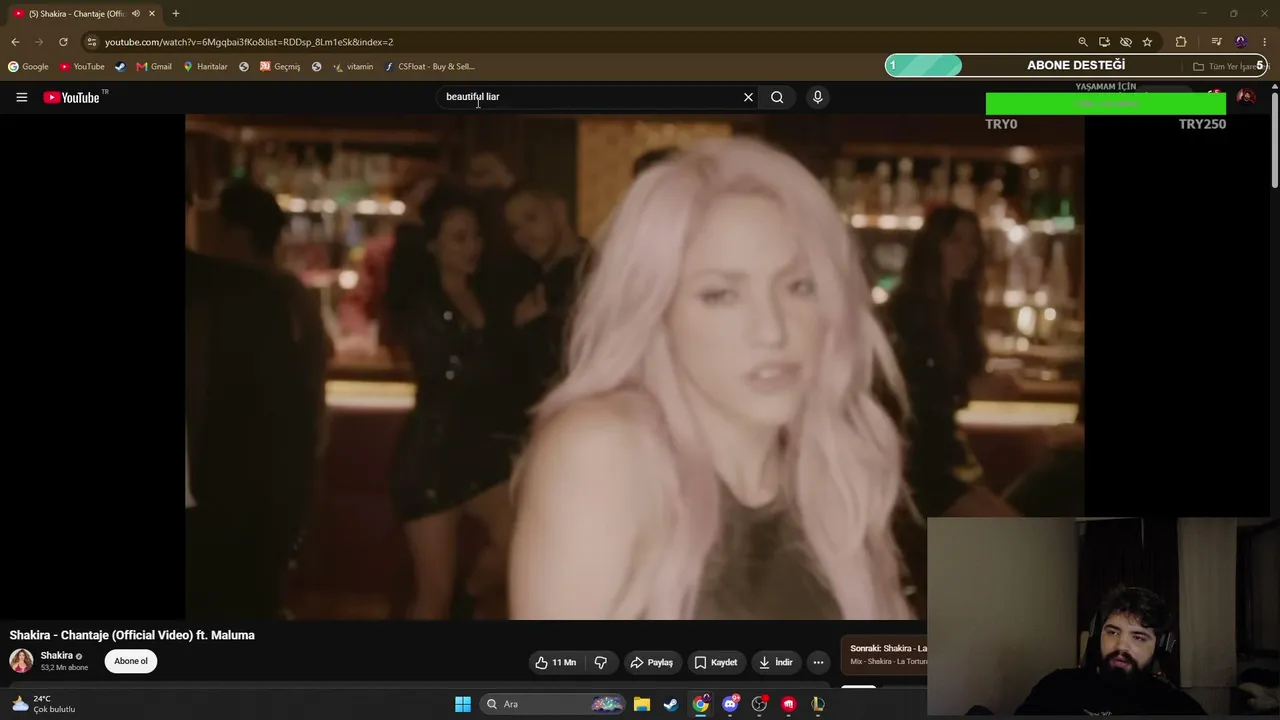Image resolution: width=1280 pixels, height=720 pixels.
Task: Save the video with Kaydet
Action: [716, 662]
